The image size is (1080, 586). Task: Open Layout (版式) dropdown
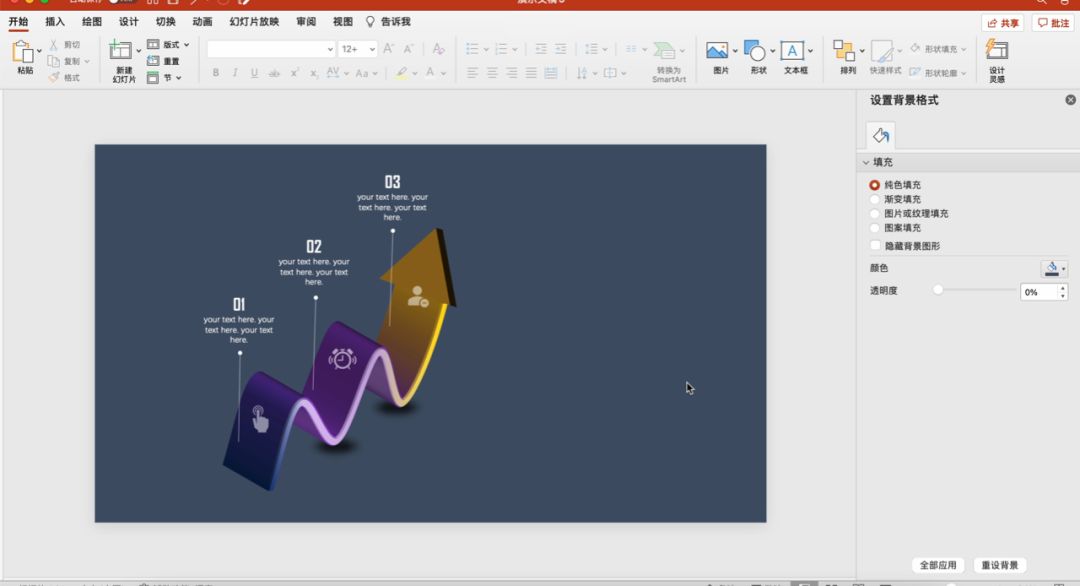tap(168, 45)
